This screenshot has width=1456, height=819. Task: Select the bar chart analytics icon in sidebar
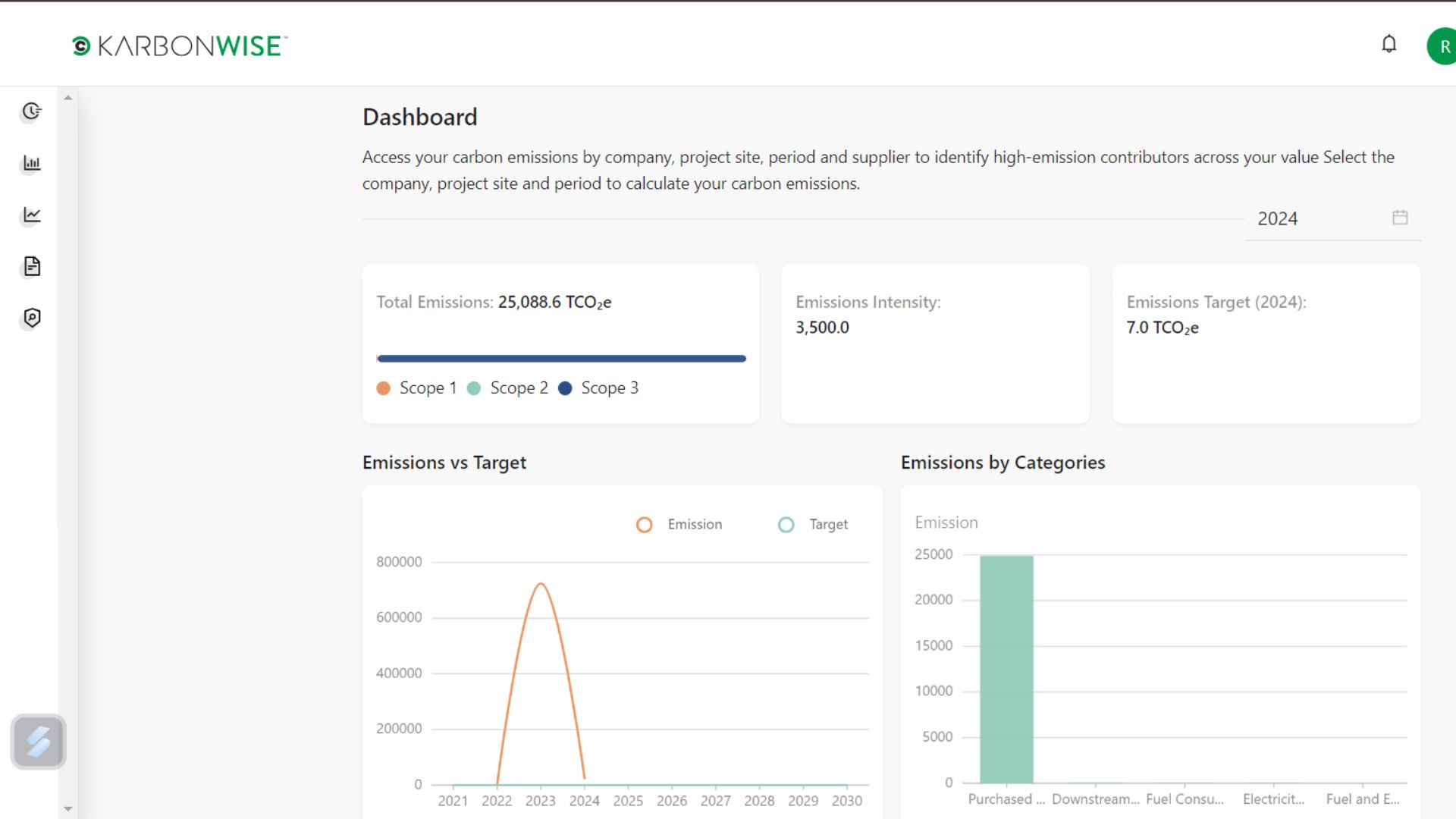(x=30, y=162)
